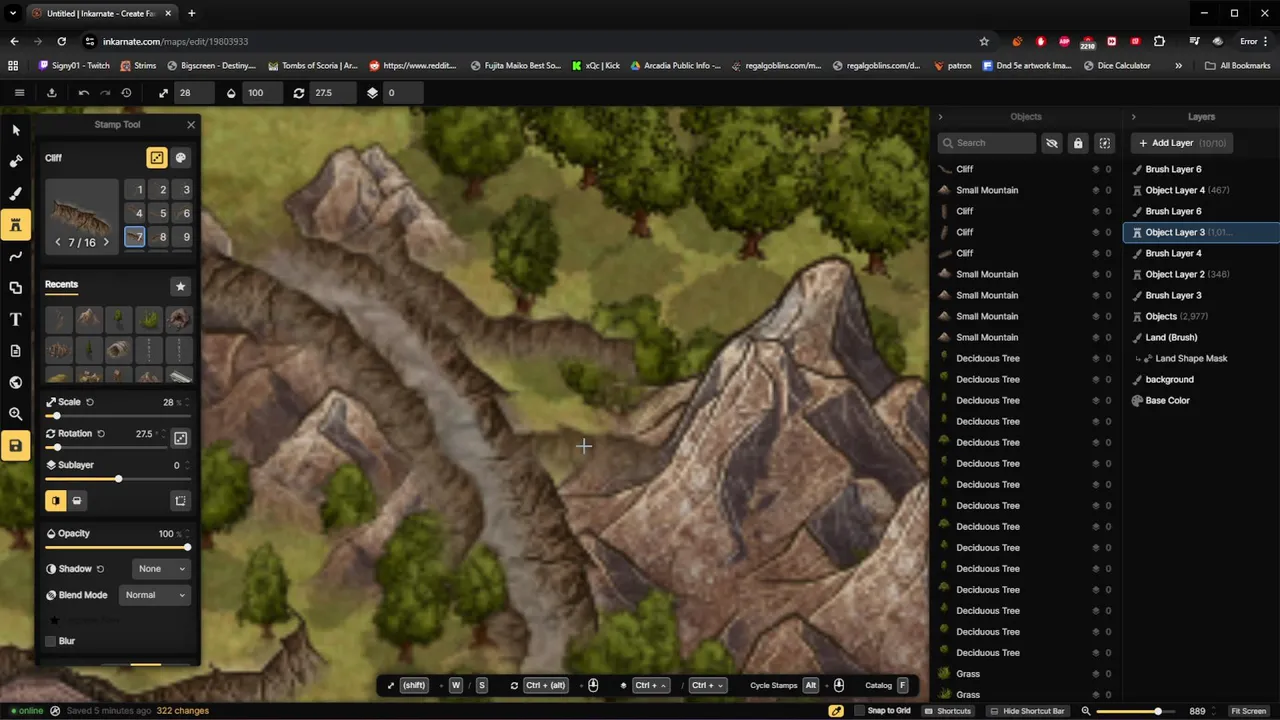Open the globe tool in left toolbar
This screenshot has height=720, width=1280.
tap(15, 382)
